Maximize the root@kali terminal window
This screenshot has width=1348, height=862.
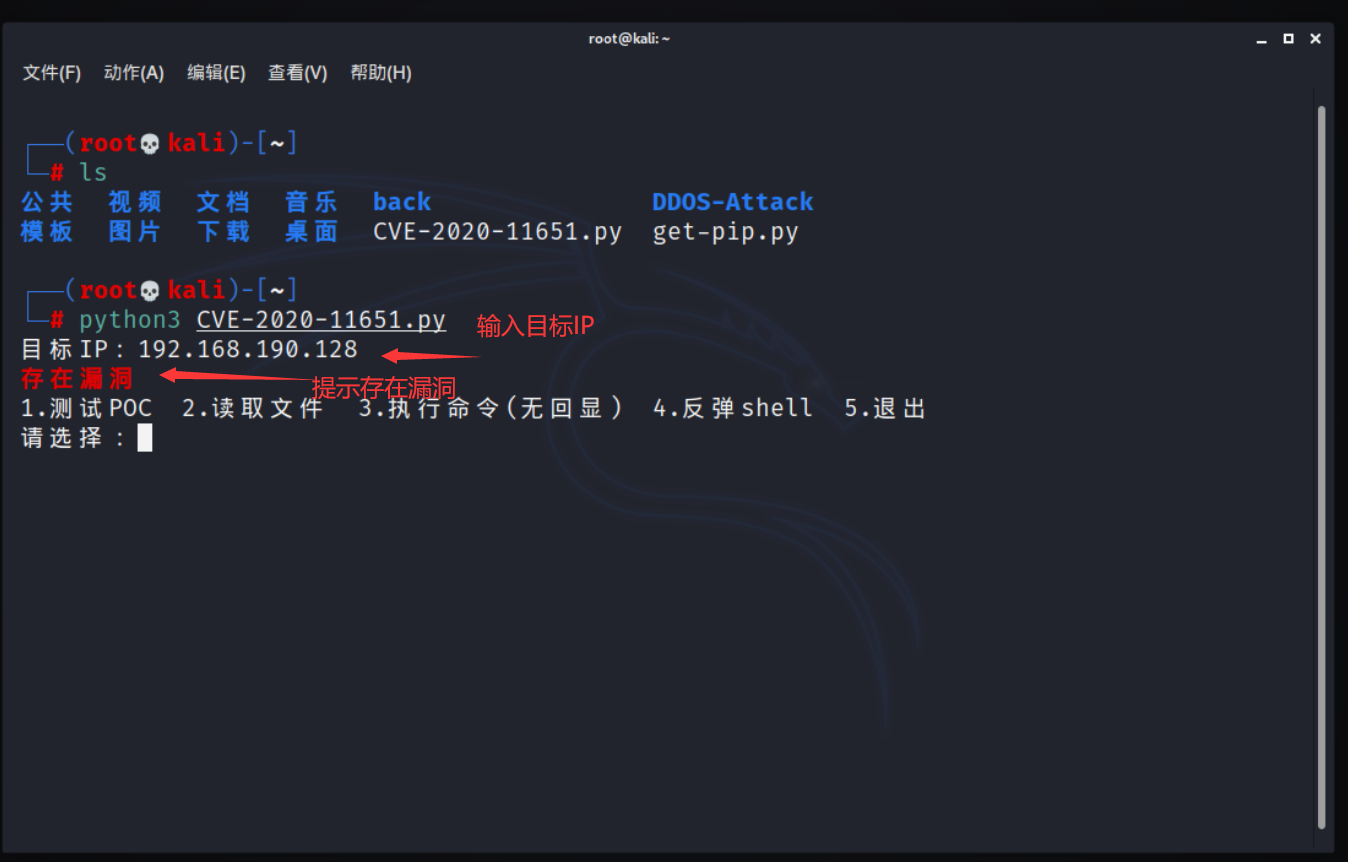click(x=1289, y=39)
